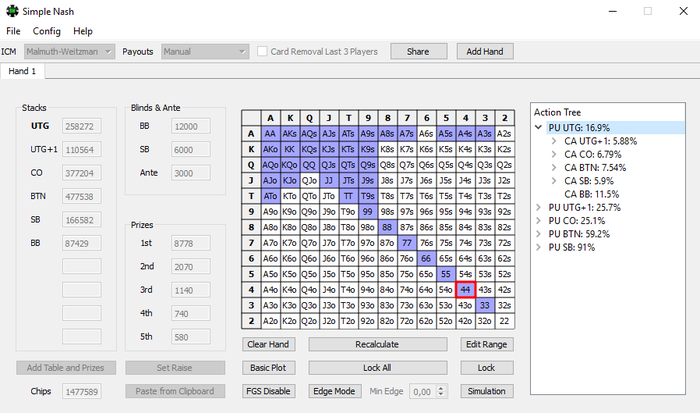700x413 pixels.
Task: Toggle the FGS Disable button
Action: click(x=270, y=391)
